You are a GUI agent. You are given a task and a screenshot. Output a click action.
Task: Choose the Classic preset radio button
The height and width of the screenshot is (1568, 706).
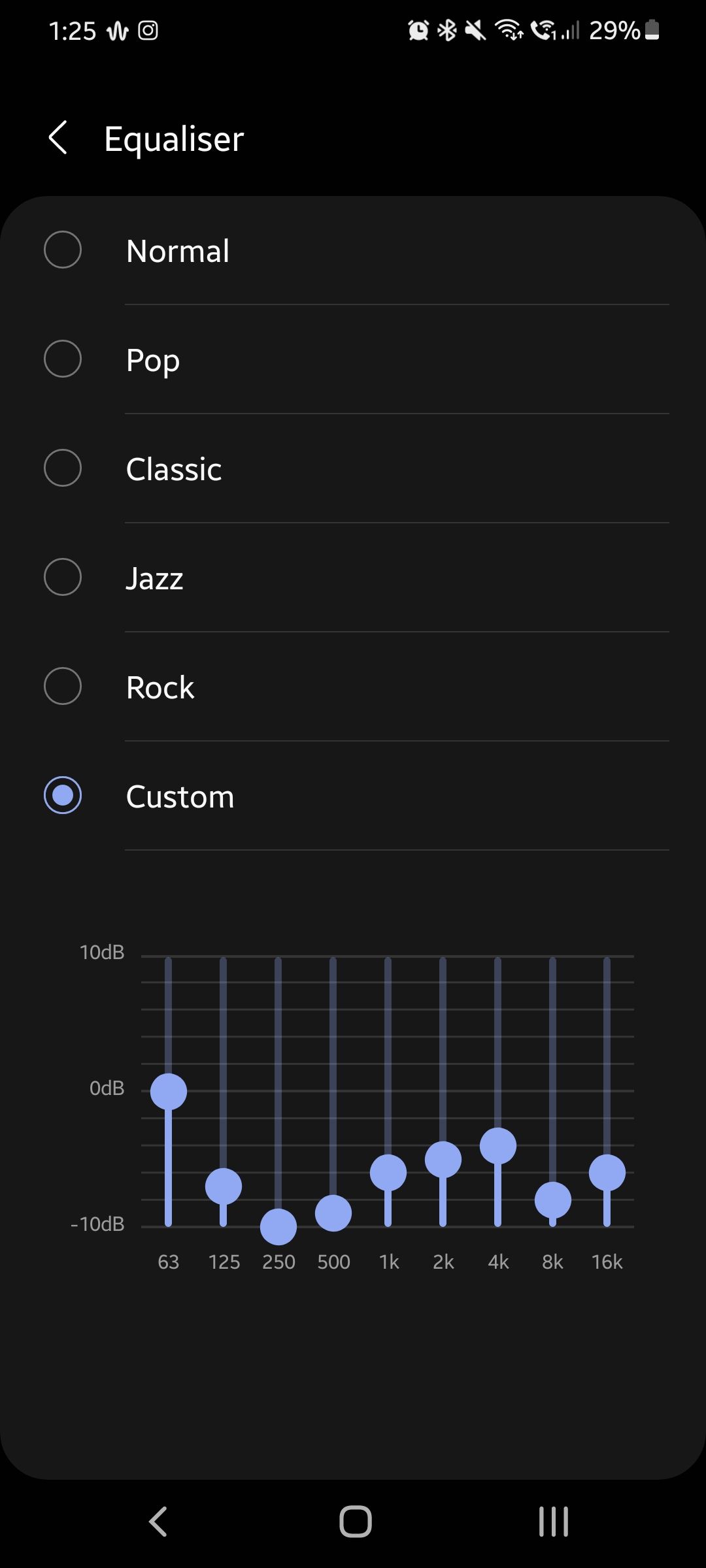pyautogui.click(x=63, y=468)
